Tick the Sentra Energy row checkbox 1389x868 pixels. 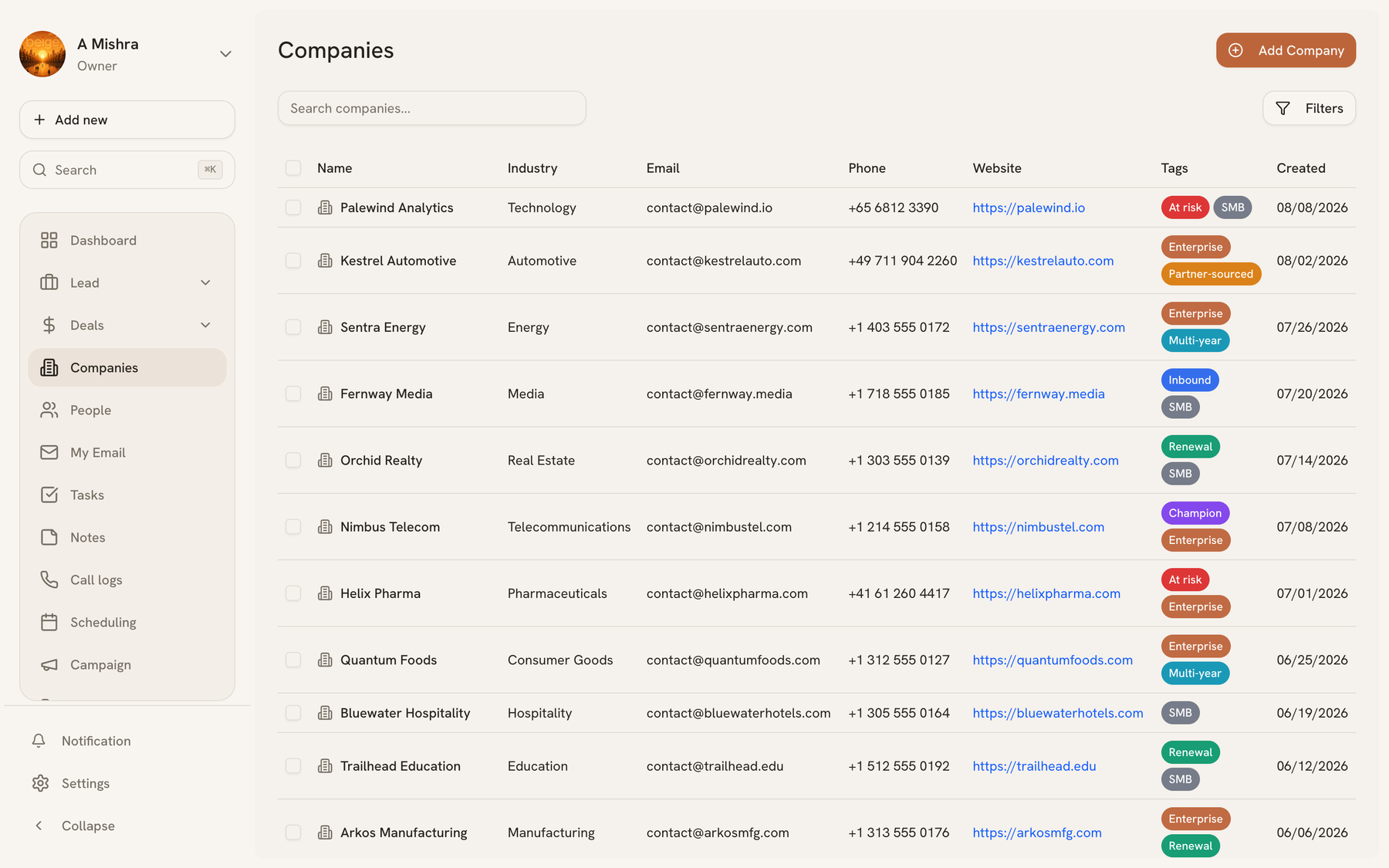(x=293, y=327)
